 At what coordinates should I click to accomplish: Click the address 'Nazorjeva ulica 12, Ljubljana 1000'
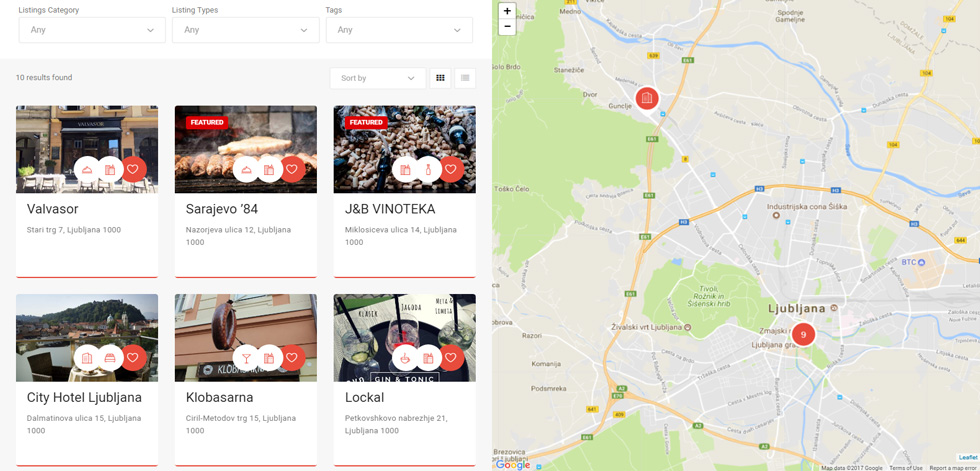[238, 236]
